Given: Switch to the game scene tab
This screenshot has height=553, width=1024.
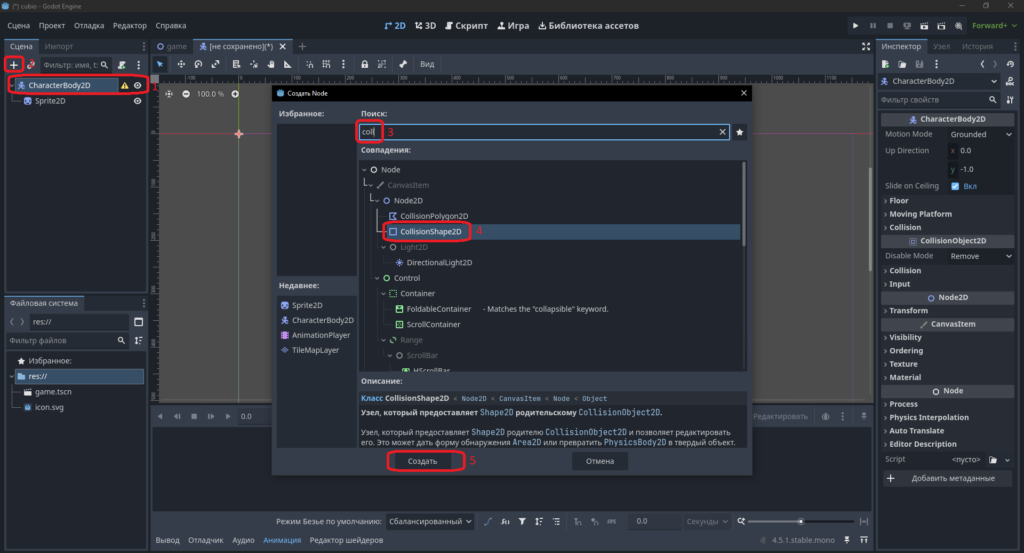Looking at the screenshot, I should pos(172,46).
